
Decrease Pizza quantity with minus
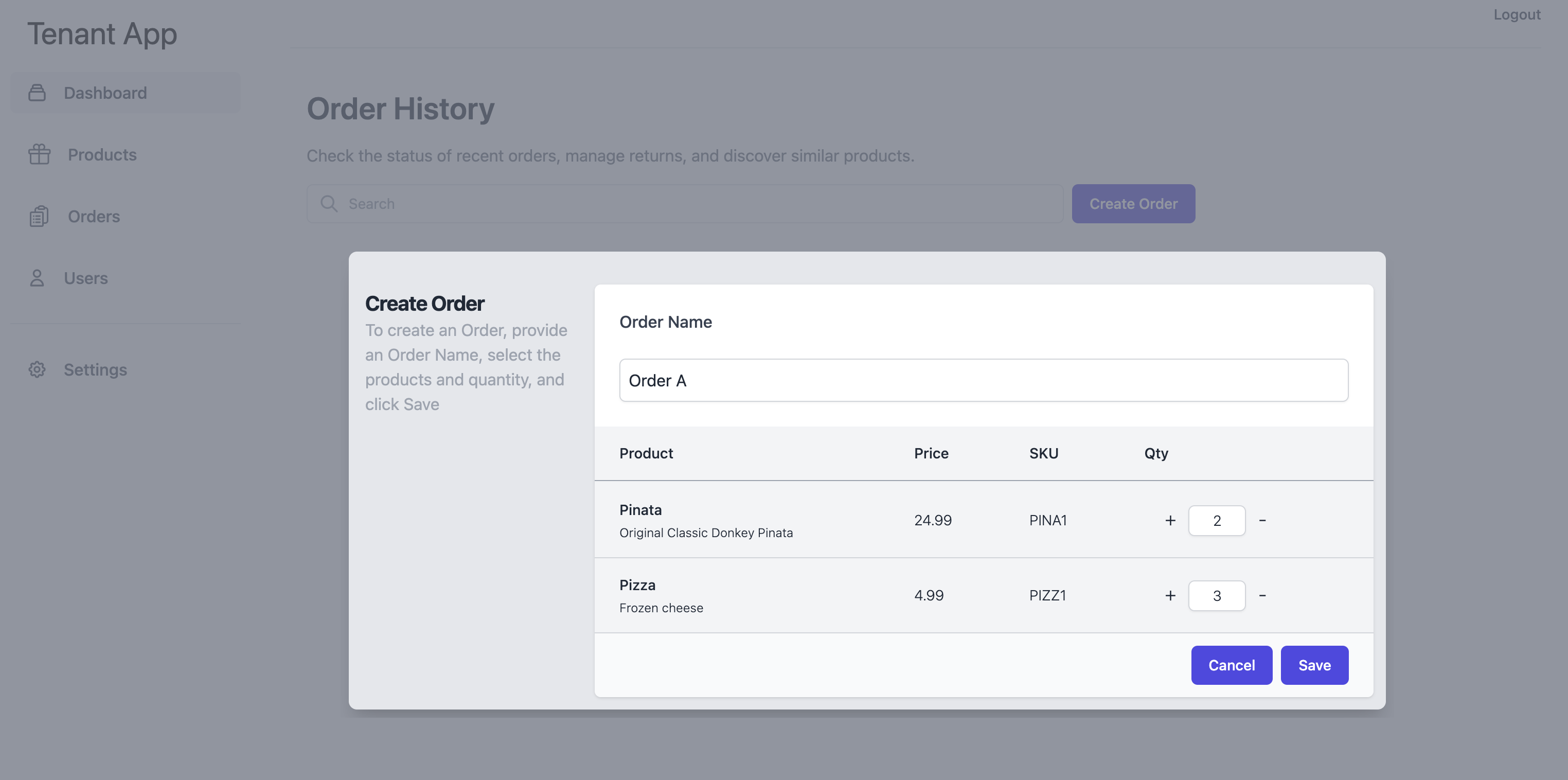1262,595
